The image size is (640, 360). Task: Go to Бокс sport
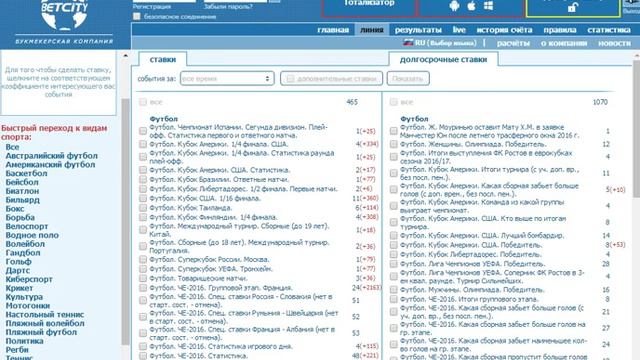coord(15,209)
